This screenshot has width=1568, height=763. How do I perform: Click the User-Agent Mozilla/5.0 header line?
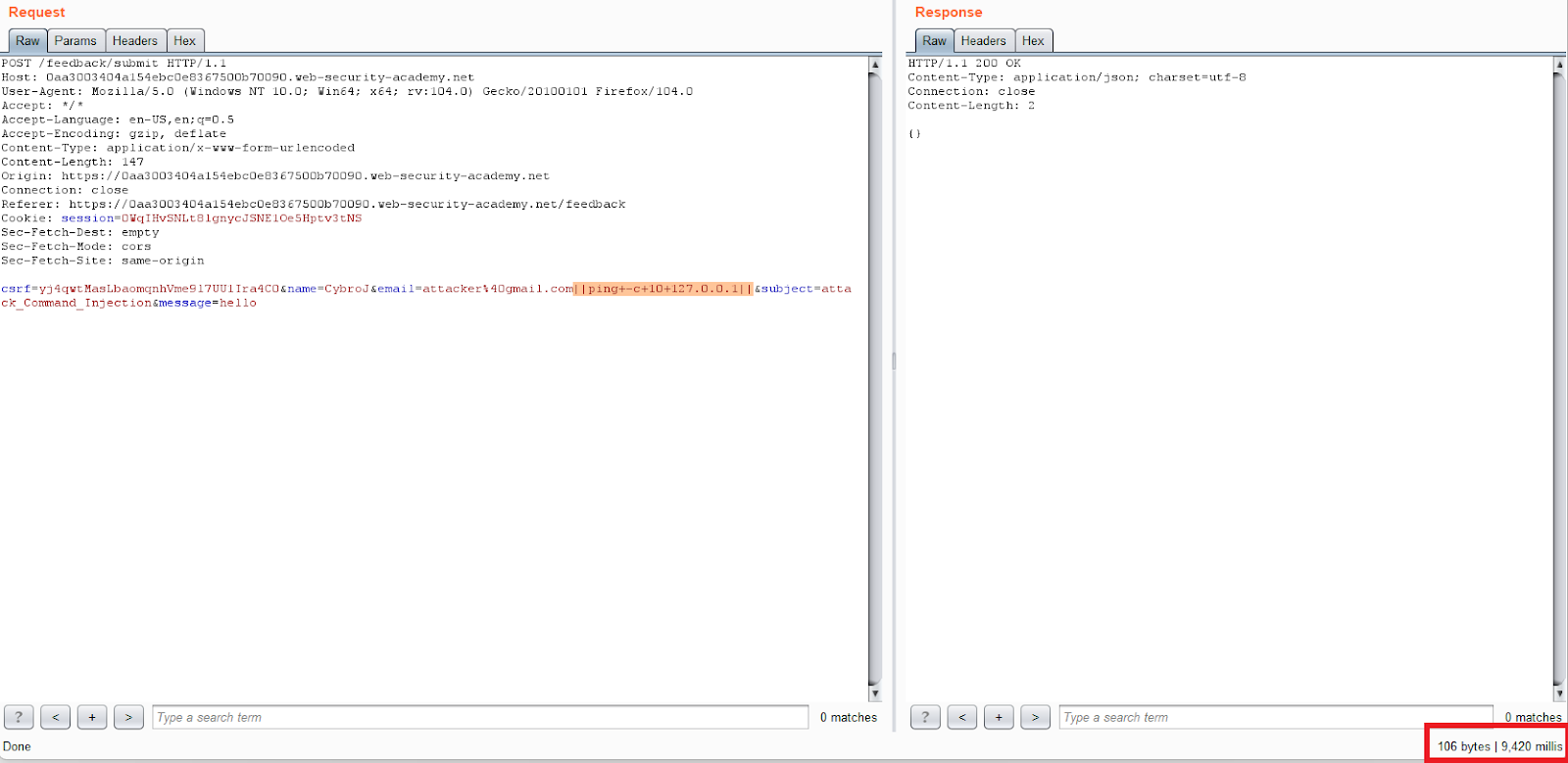point(347,92)
